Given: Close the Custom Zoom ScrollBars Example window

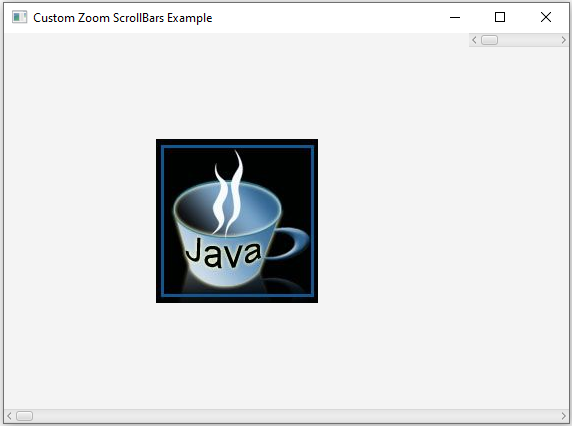Looking at the screenshot, I should [546, 17].
